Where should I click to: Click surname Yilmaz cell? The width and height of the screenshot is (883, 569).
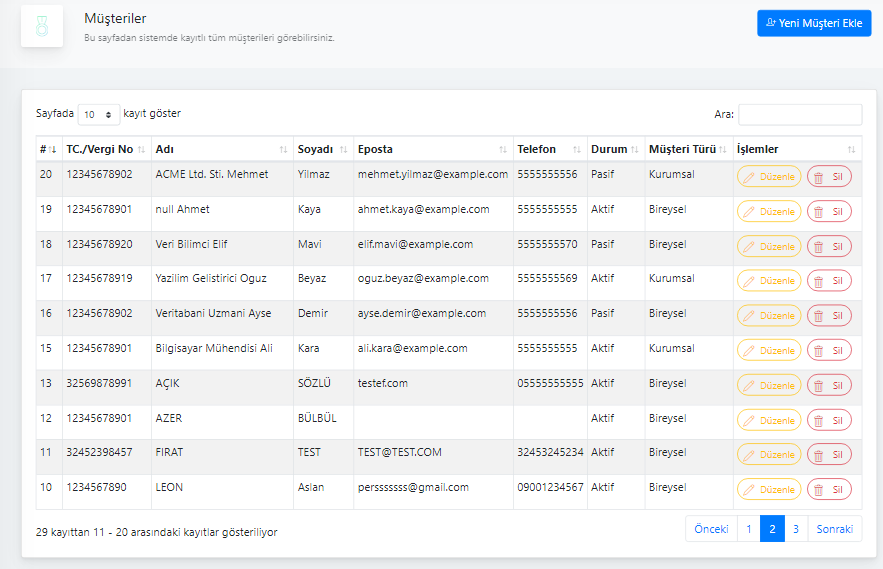click(314, 174)
